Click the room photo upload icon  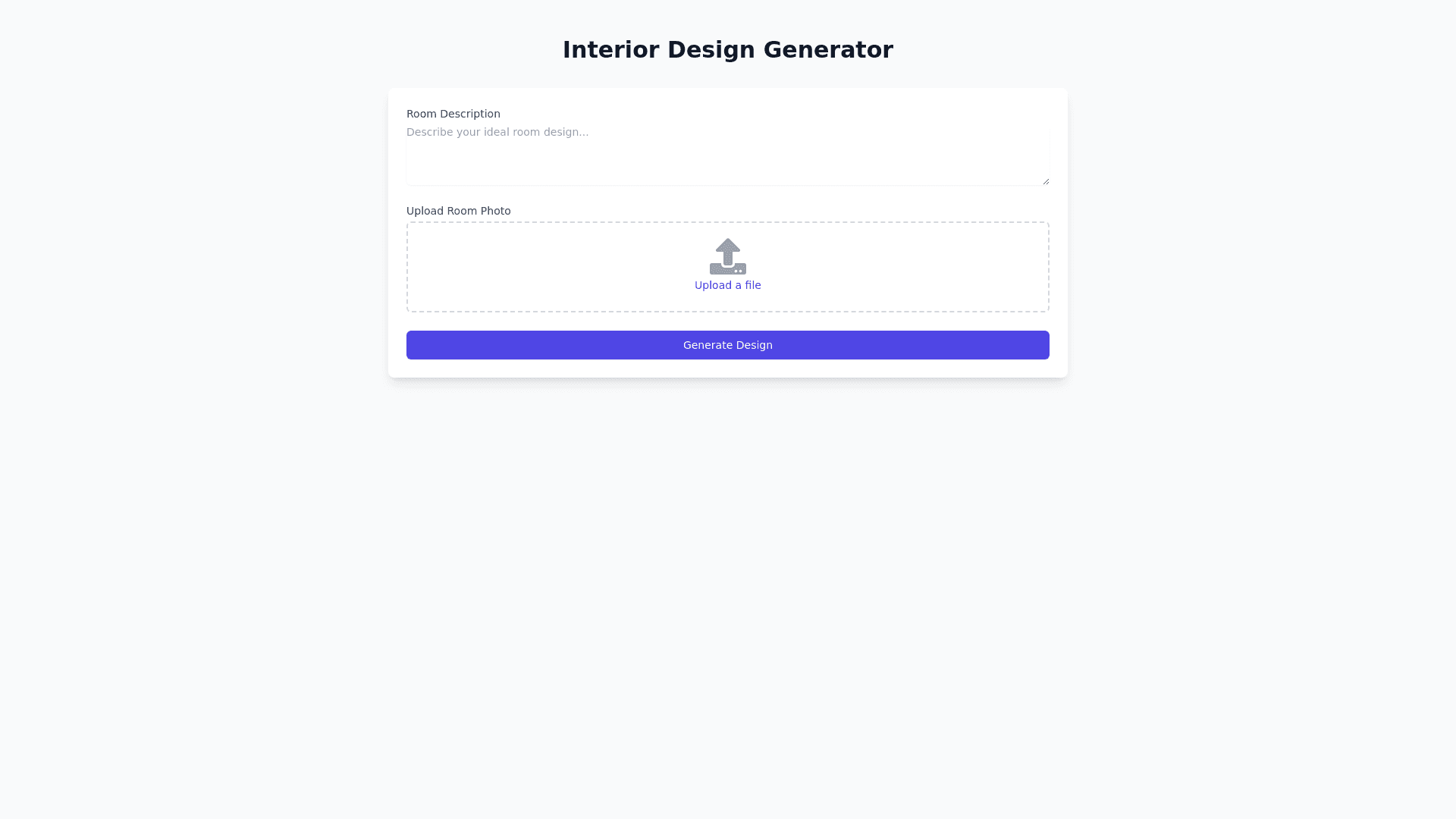[x=727, y=256]
